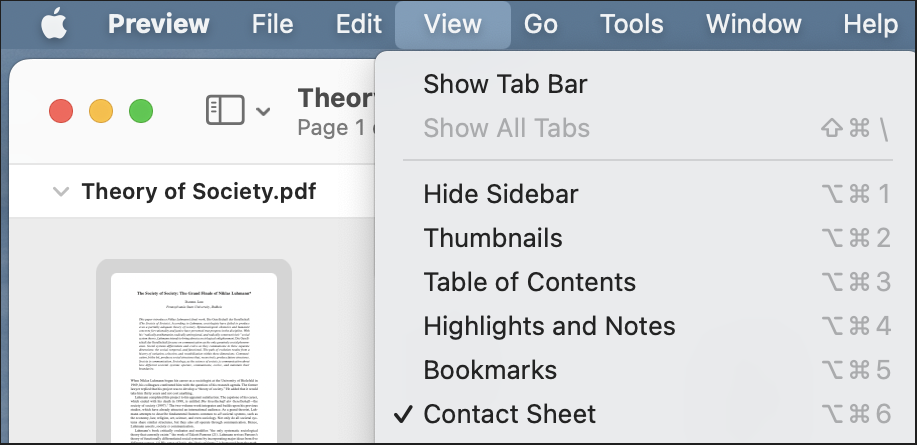This screenshot has height=445, width=917.
Task: Select Bookmarks sidebar view
Action: [x=647, y=370]
